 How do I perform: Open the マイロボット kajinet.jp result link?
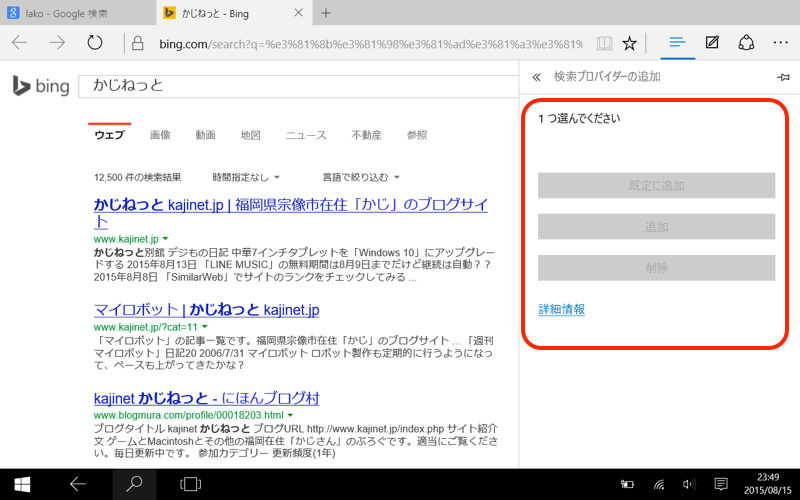click(x=206, y=310)
